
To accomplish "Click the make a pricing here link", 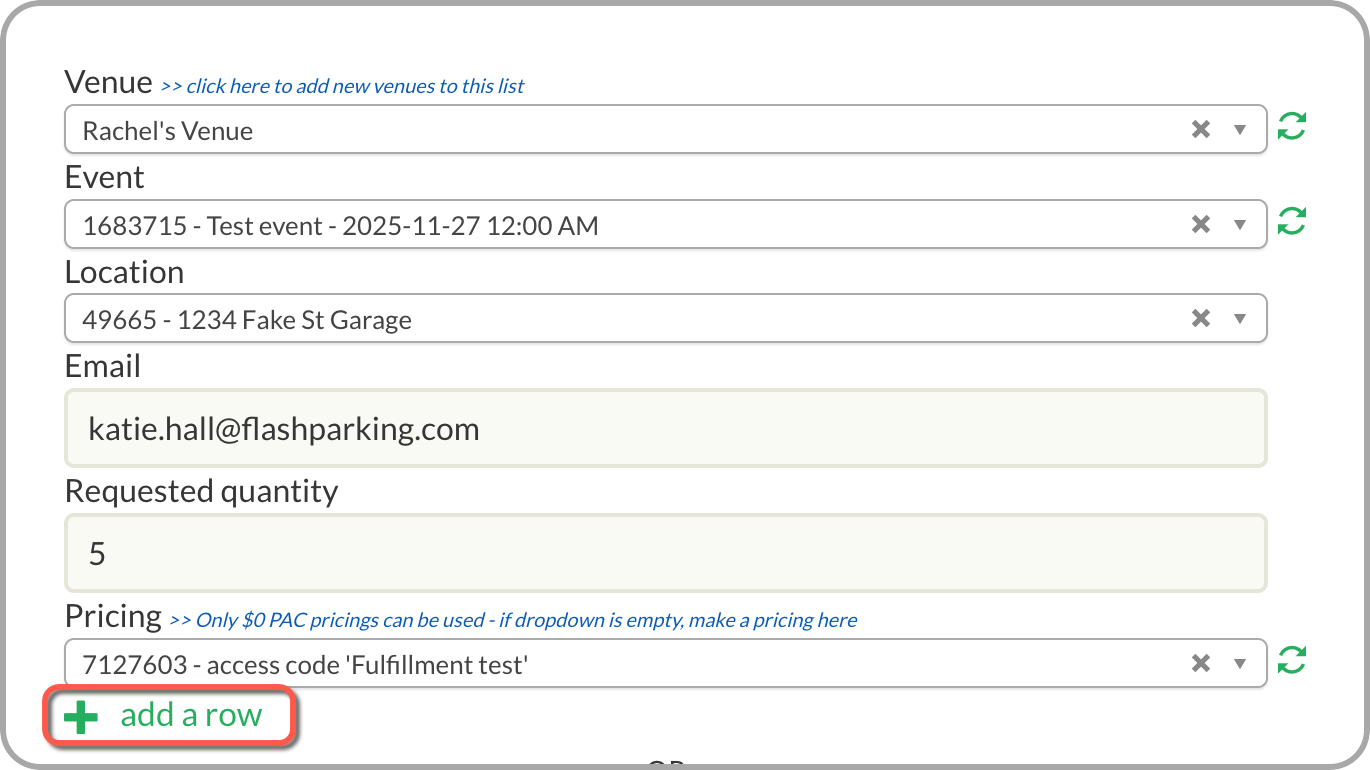I will [513, 620].
